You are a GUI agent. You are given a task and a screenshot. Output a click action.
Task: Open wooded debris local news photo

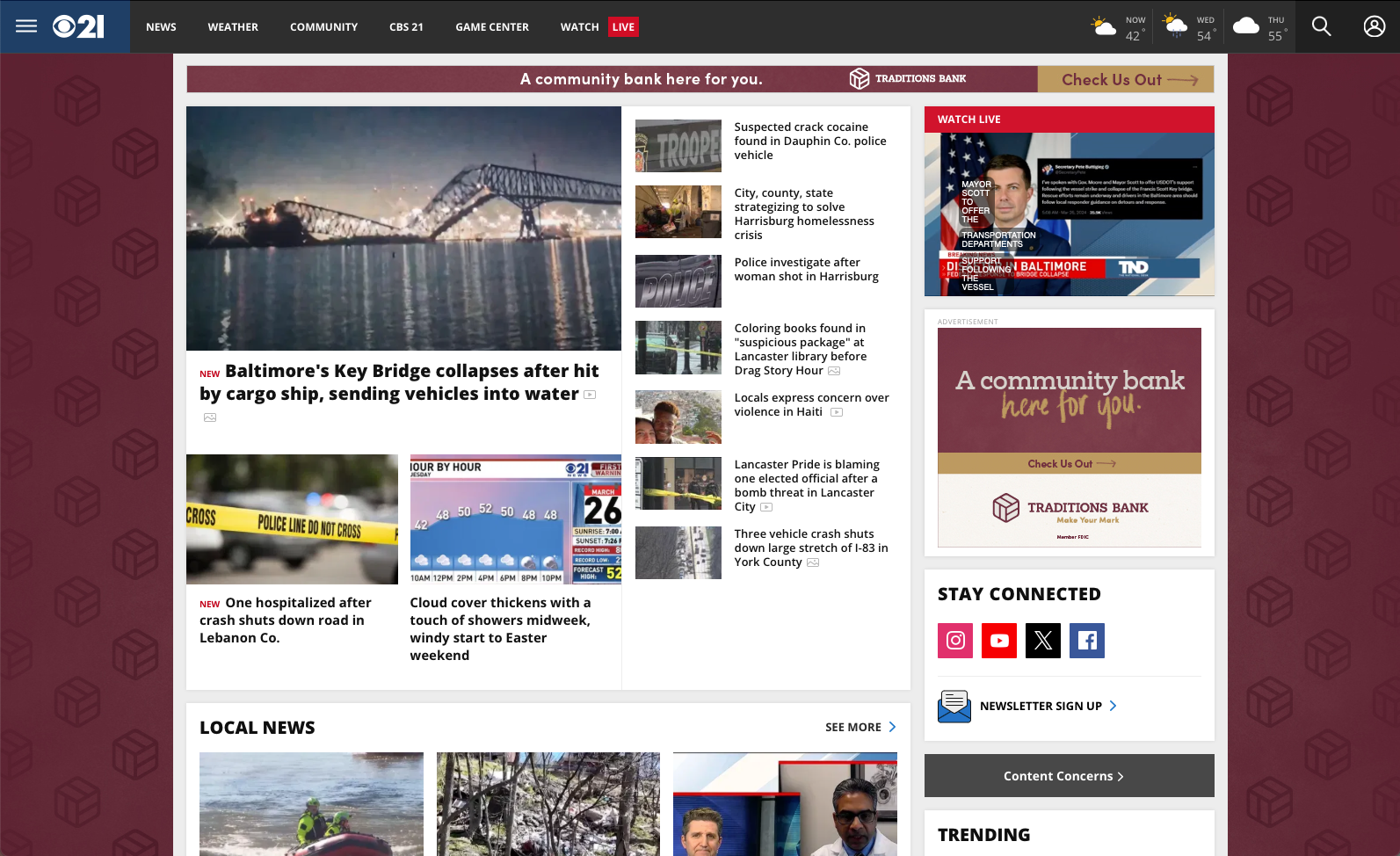pyautogui.click(x=548, y=804)
